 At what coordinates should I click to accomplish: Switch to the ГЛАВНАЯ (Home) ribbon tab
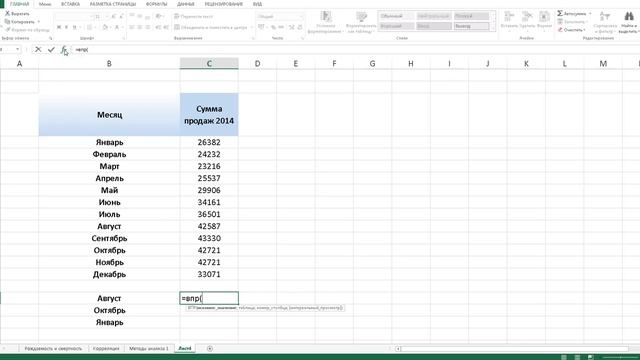(19, 4)
